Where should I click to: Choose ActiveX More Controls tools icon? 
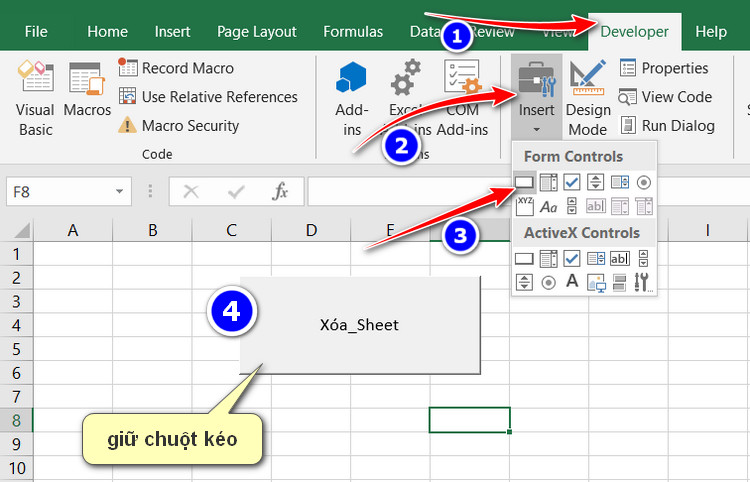(643, 282)
